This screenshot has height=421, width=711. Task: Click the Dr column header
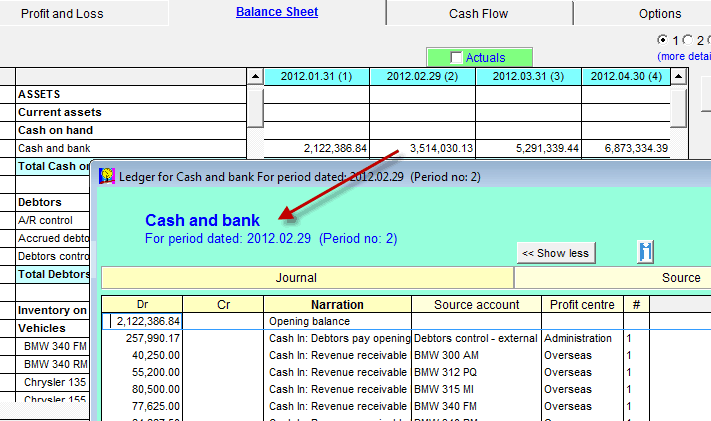(143, 304)
